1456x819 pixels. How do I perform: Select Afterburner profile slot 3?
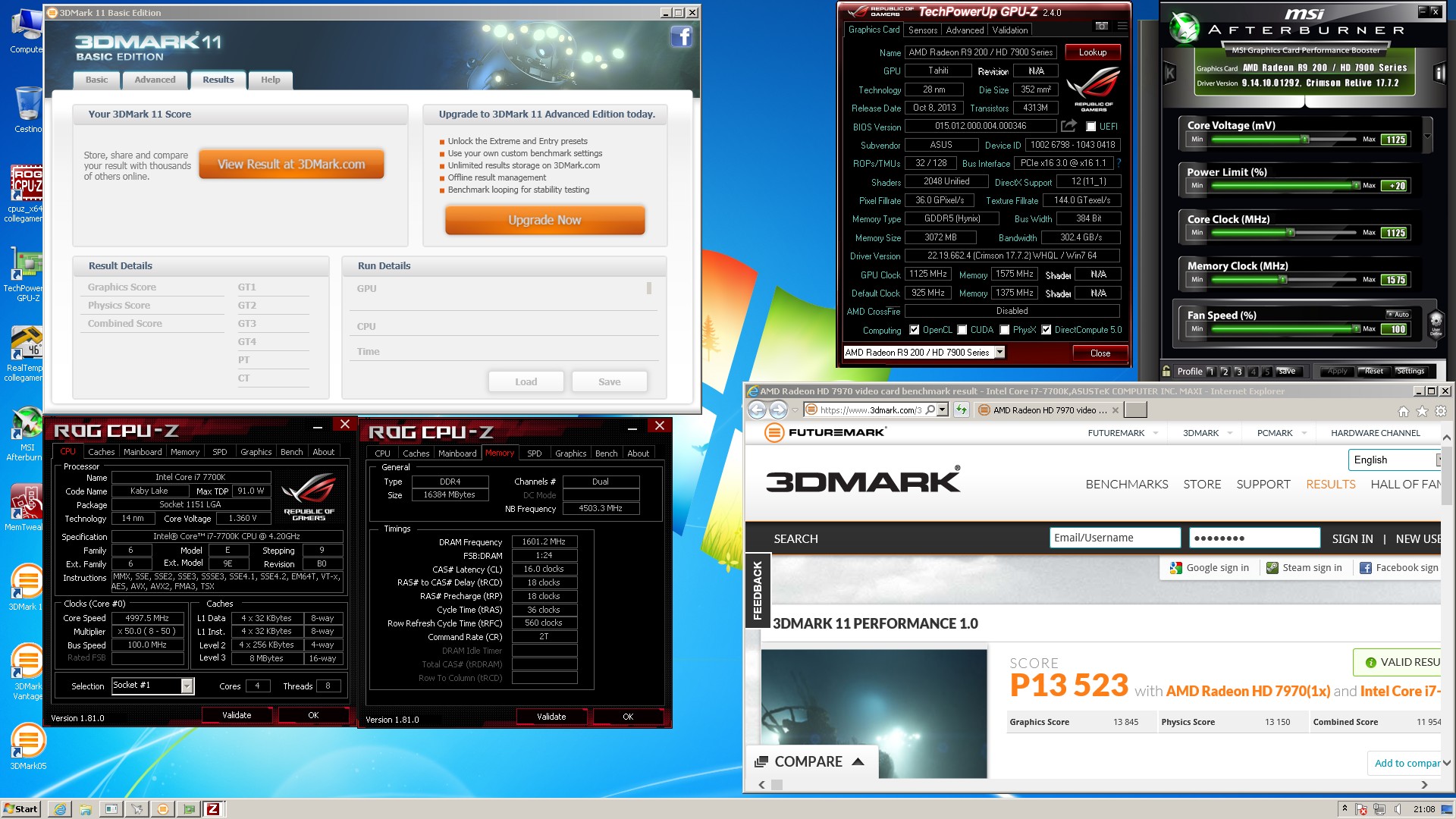click(1238, 372)
